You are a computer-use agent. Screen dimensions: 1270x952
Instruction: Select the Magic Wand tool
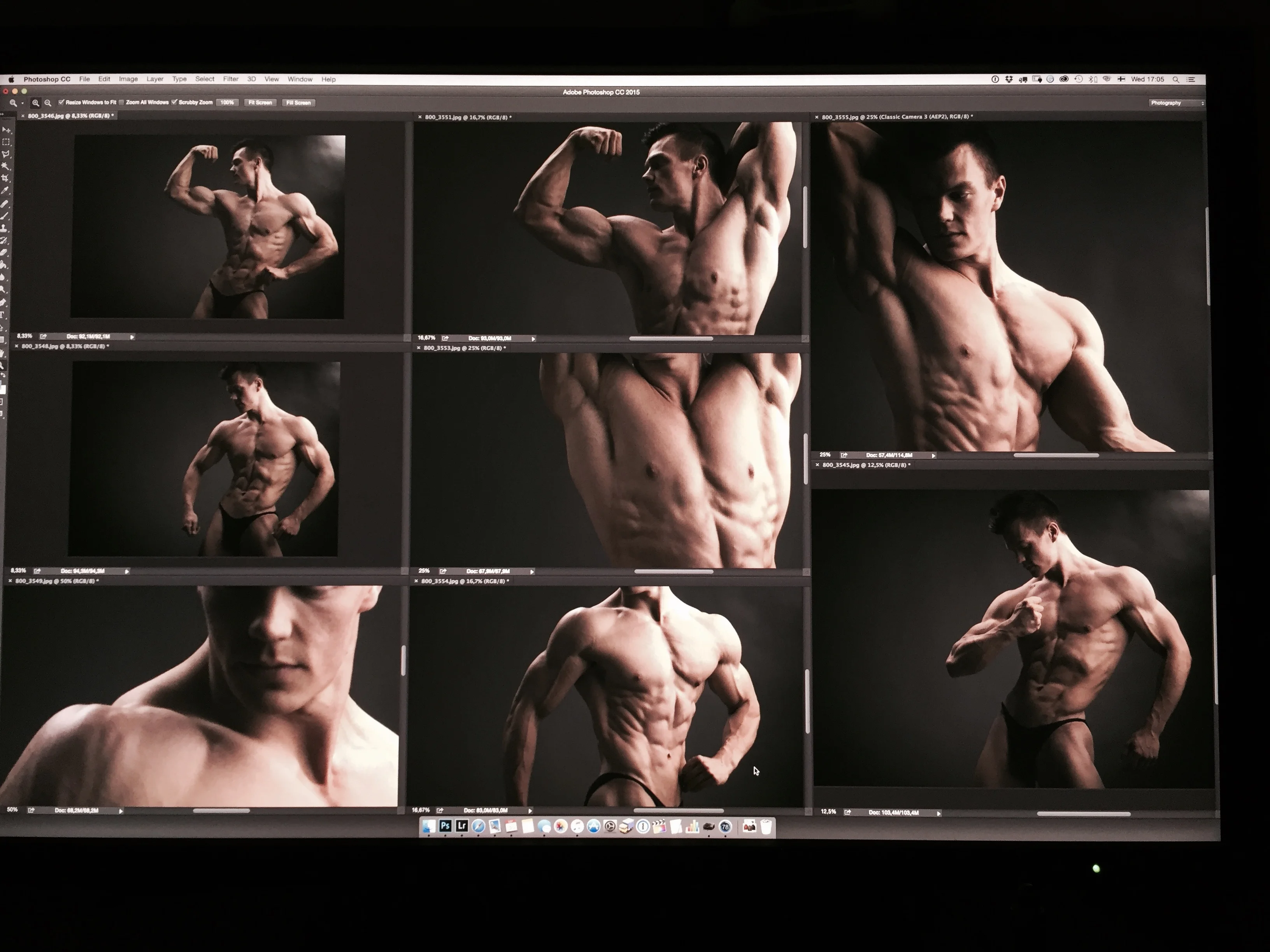click(x=5, y=165)
